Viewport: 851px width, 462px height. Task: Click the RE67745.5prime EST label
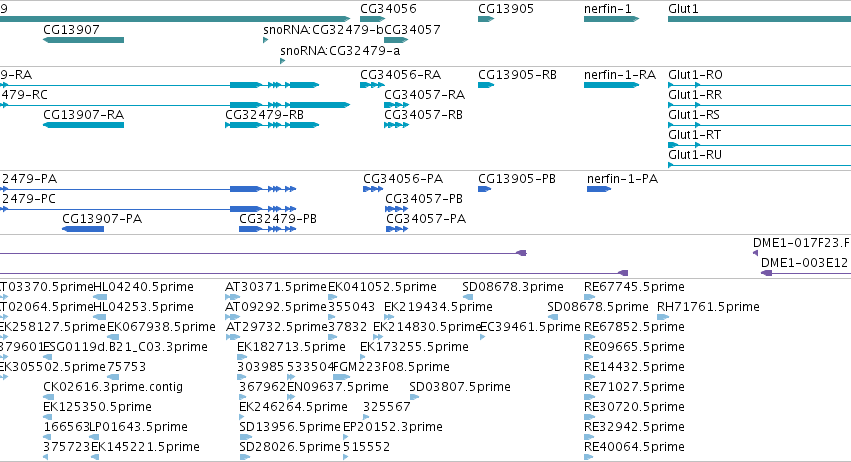click(x=634, y=287)
